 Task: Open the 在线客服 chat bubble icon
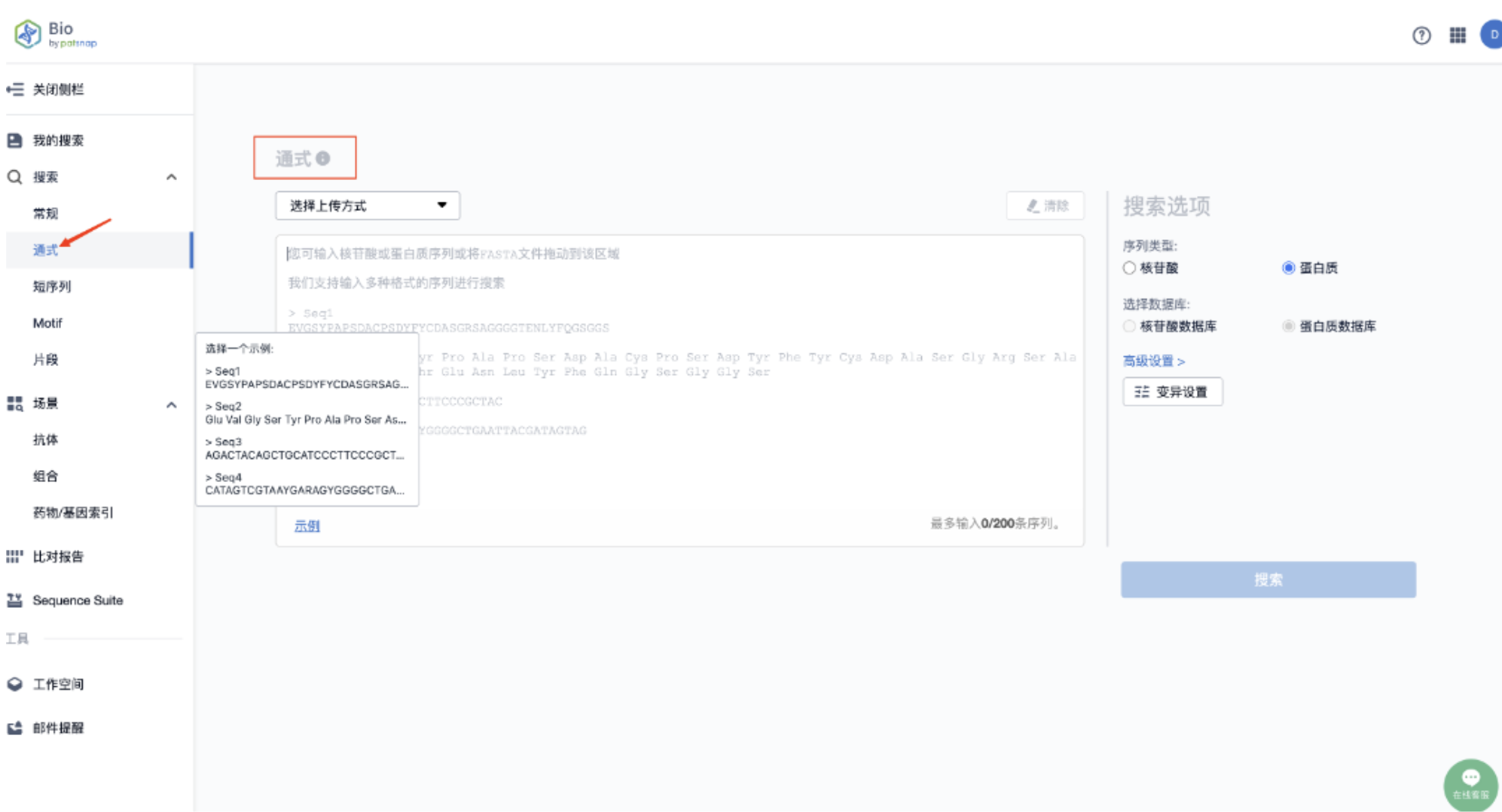pos(1470,783)
